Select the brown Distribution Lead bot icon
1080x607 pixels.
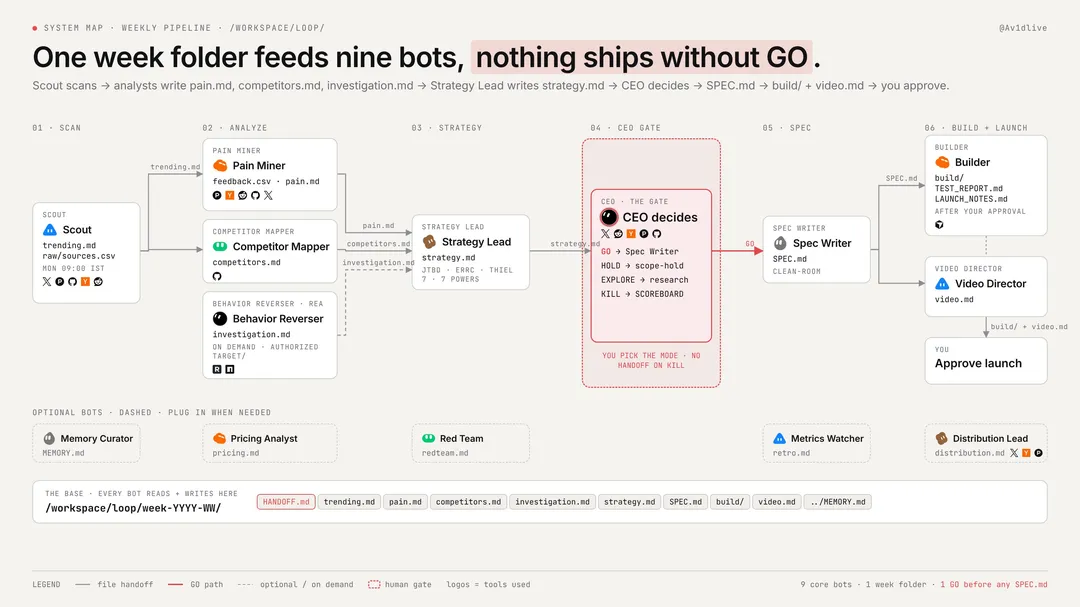(942, 438)
